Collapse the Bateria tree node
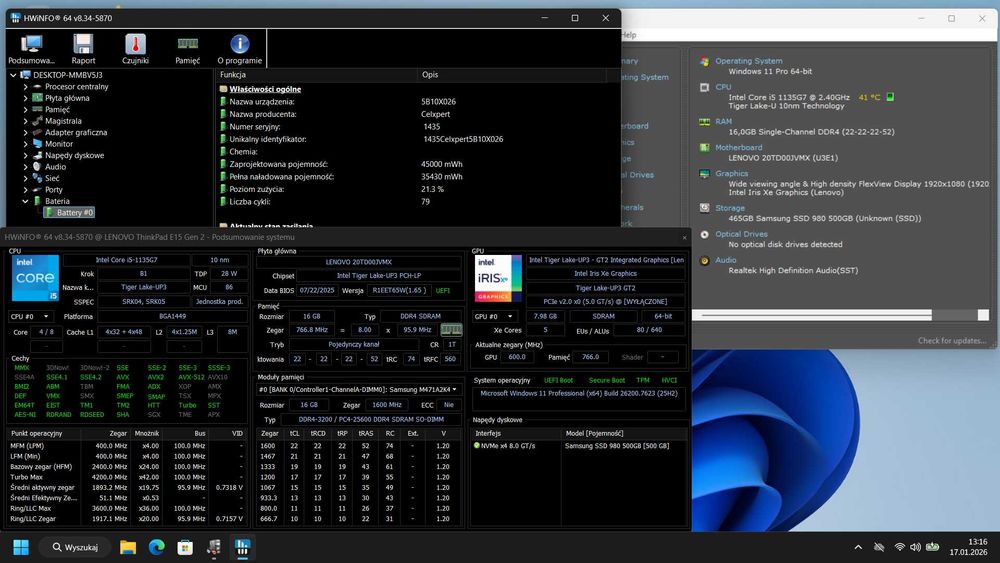The height and width of the screenshot is (563, 1000). coord(26,201)
